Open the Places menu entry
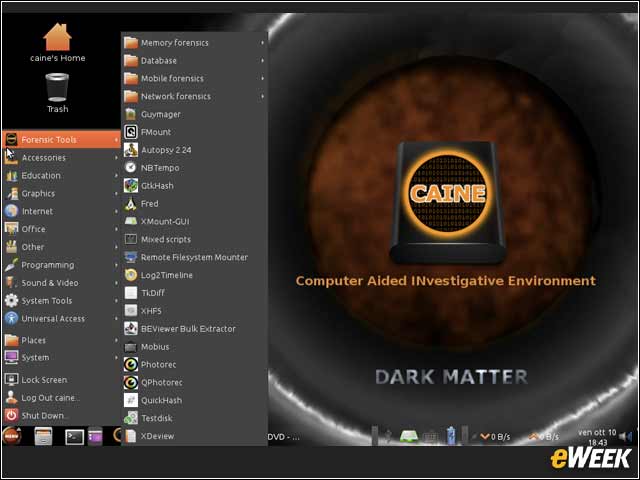The height and width of the screenshot is (480, 640). point(62,340)
